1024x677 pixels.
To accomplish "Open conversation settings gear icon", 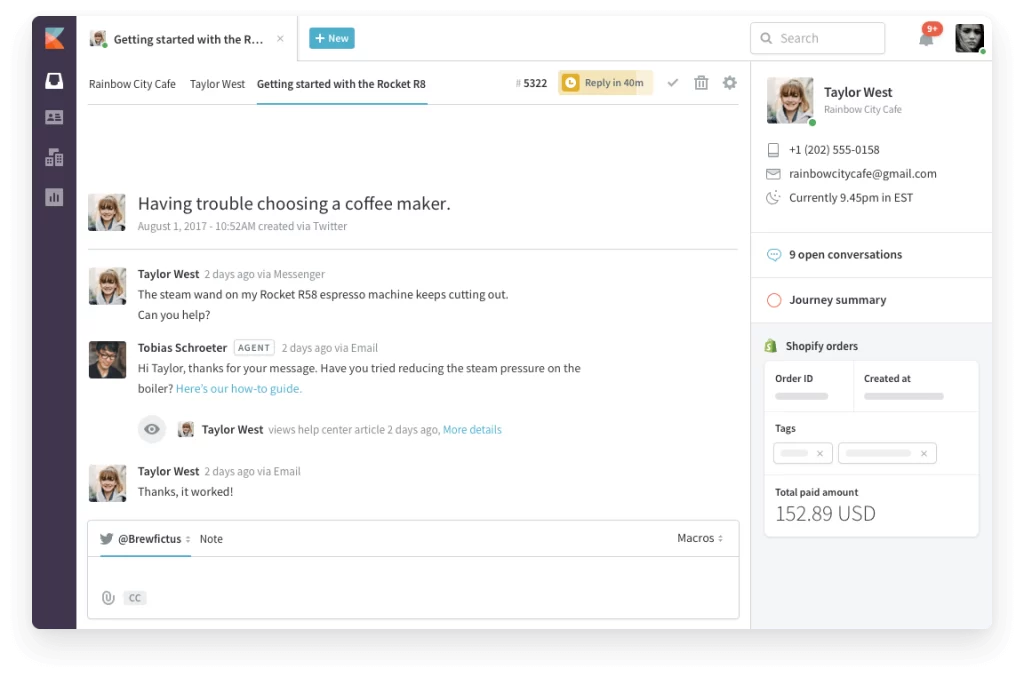I will [x=729, y=83].
